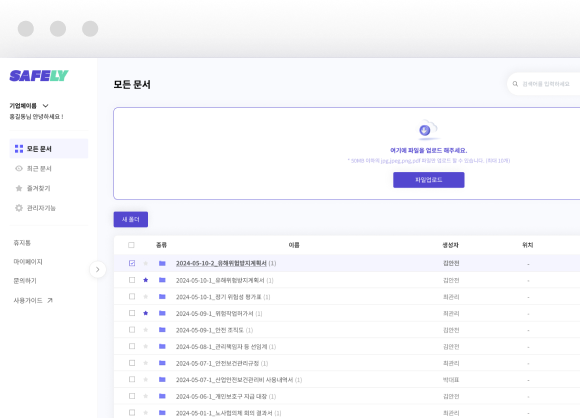Click the search magnifier icon

tap(515, 84)
